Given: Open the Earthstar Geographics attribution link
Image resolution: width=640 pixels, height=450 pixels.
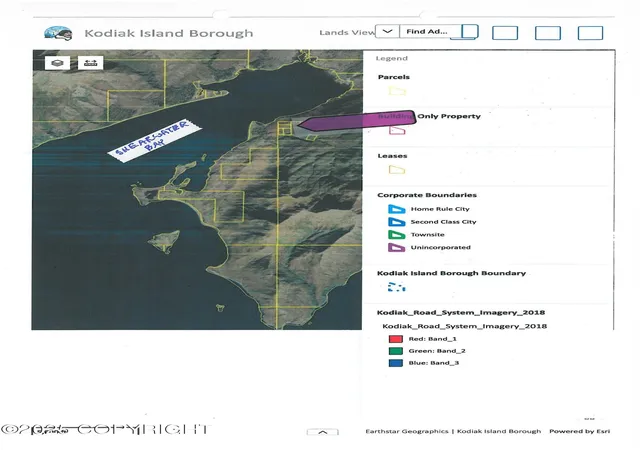Looking at the screenshot, I should (x=407, y=431).
